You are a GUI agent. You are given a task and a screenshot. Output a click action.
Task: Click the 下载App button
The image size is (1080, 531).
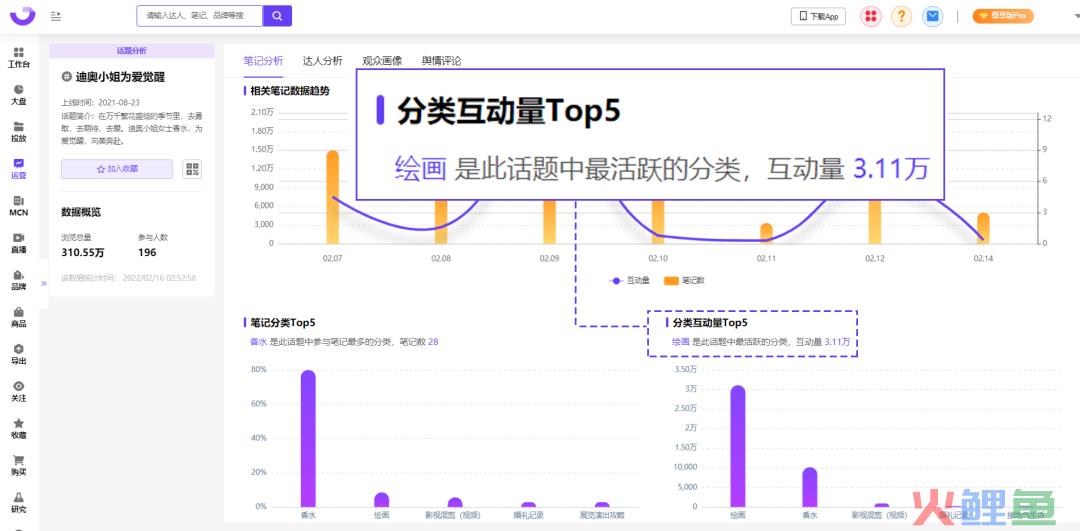coord(818,17)
